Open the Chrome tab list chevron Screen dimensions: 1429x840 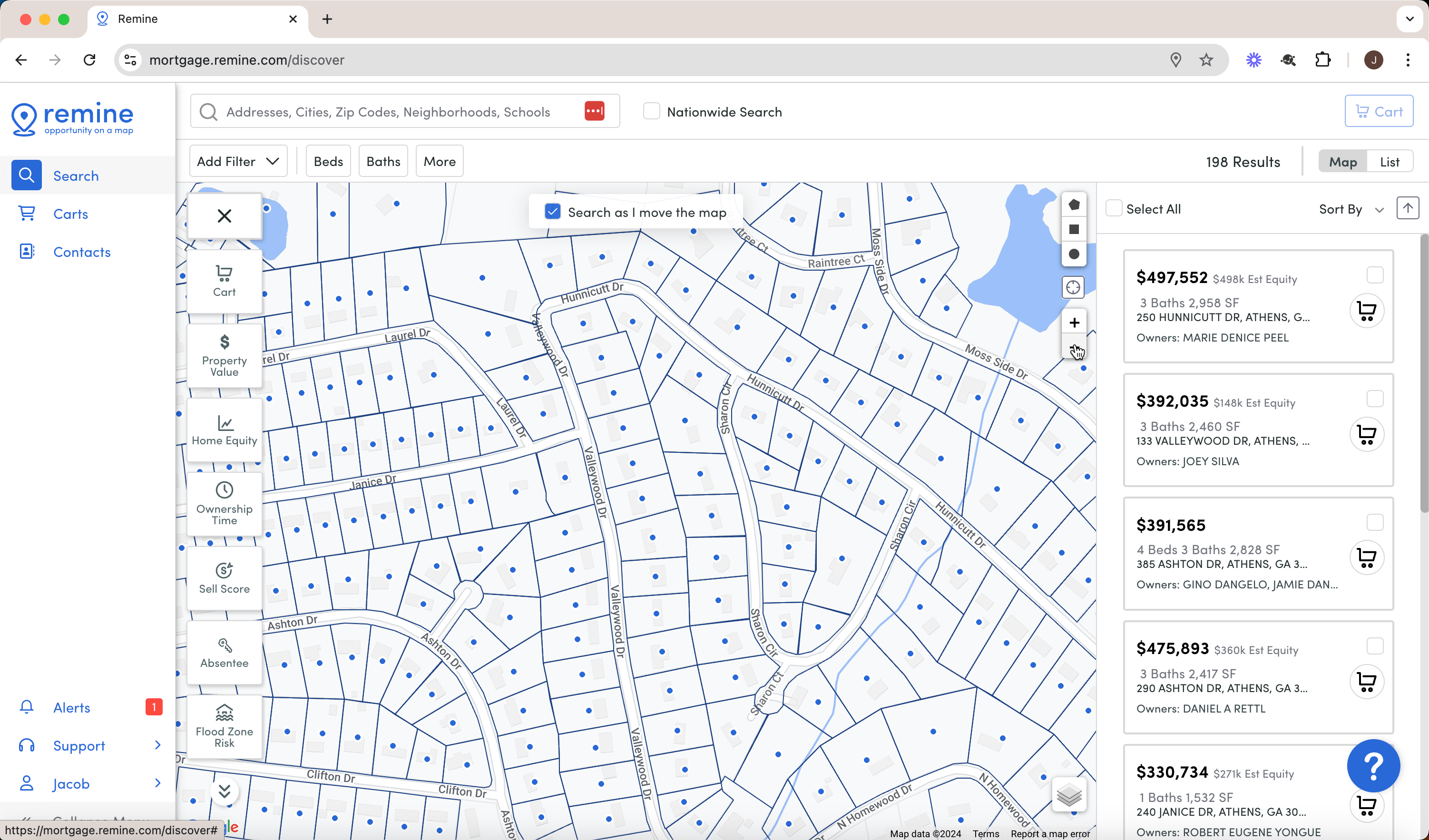click(1409, 20)
